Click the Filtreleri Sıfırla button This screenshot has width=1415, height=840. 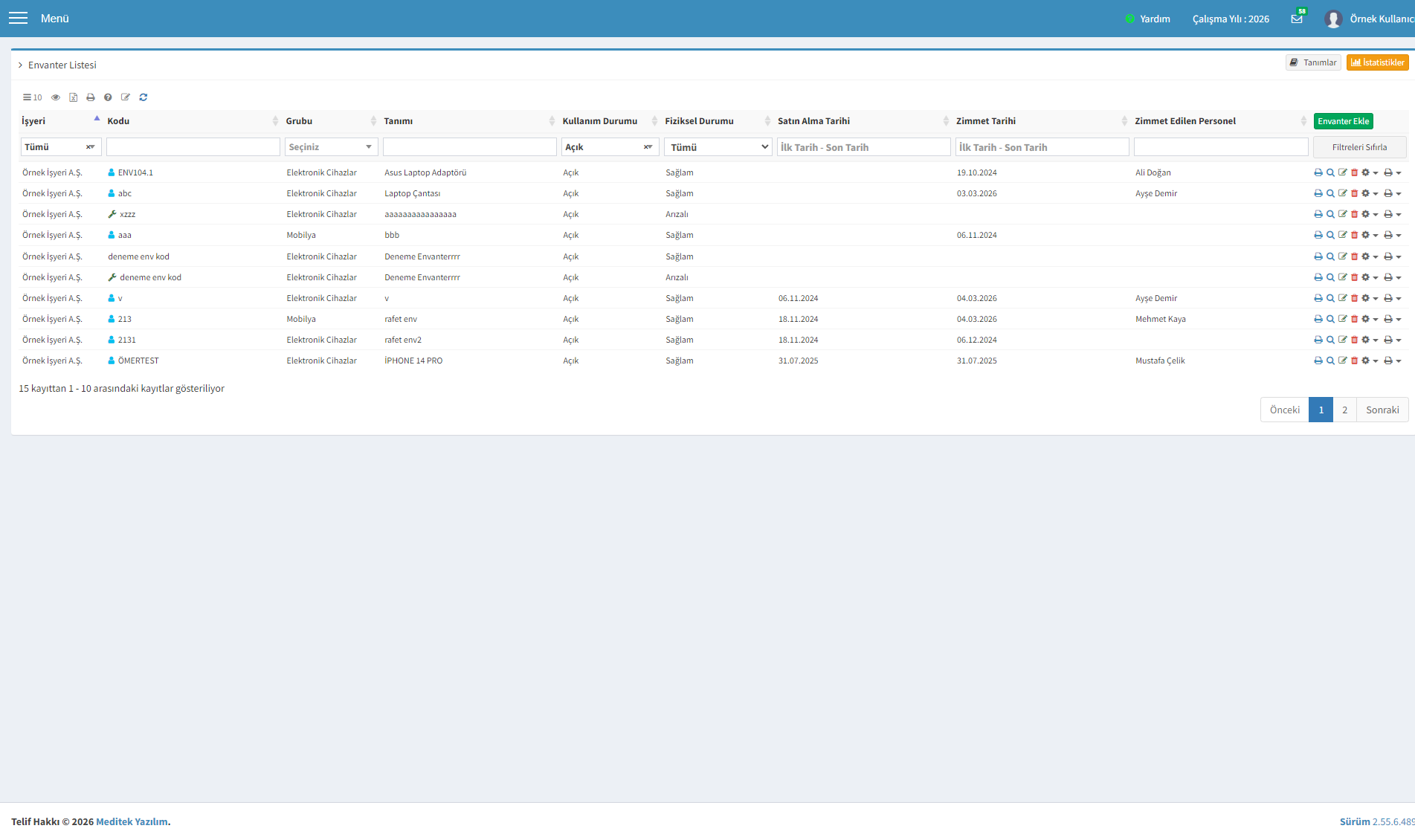[1359, 147]
